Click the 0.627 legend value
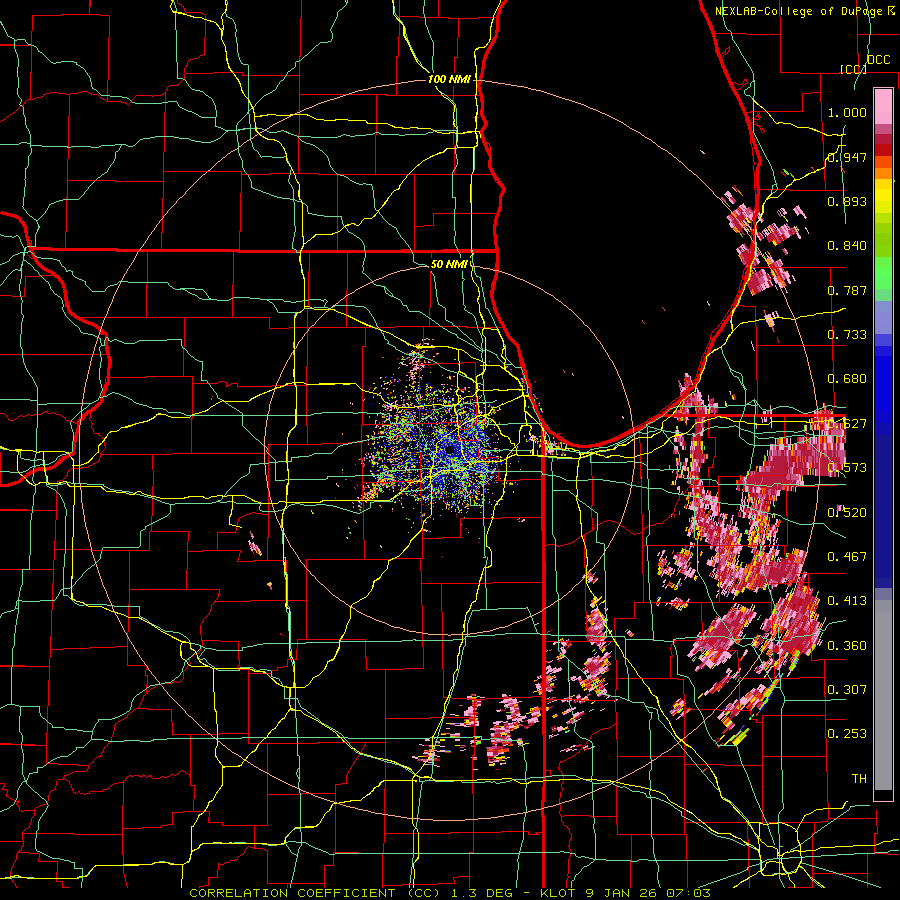Screen dimensions: 900x900 847,424
